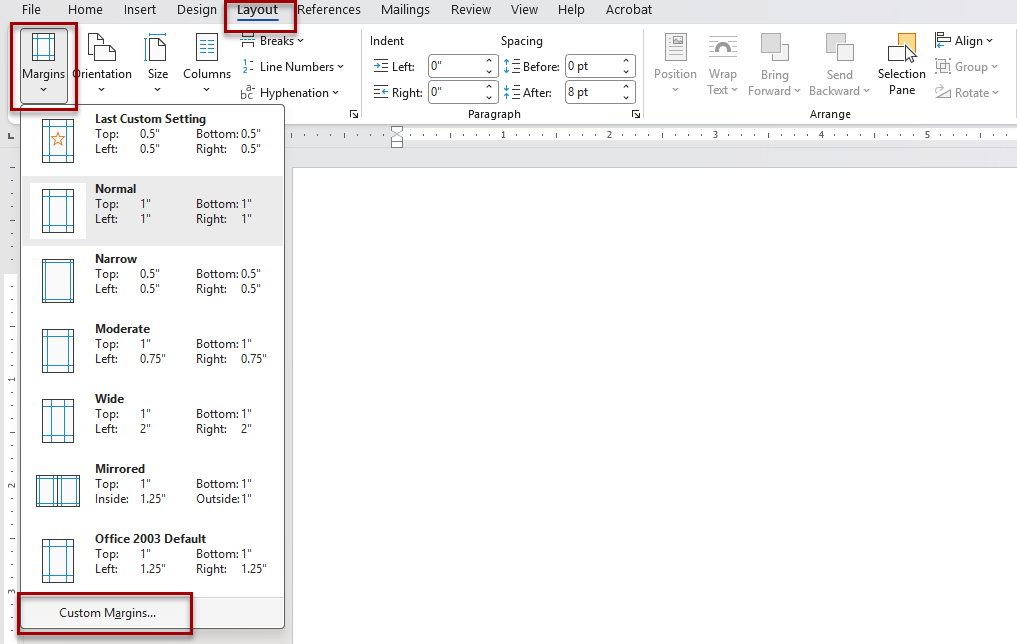Increase Spacing Before with up arrow

627,61
